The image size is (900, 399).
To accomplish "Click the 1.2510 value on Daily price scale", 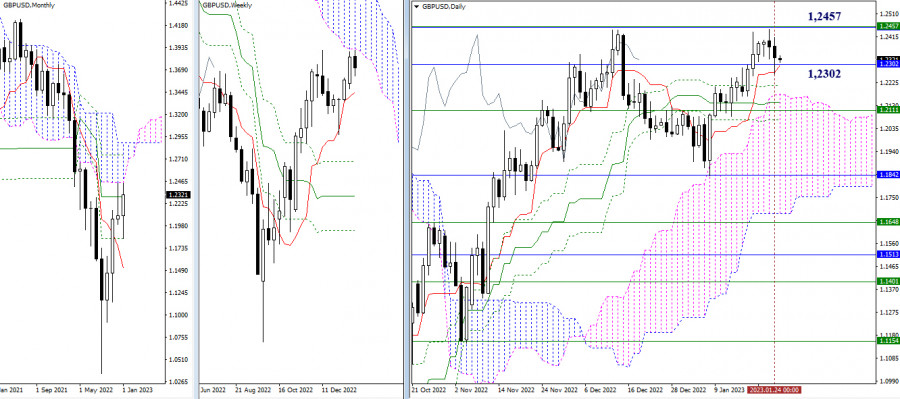I will [x=889, y=14].
